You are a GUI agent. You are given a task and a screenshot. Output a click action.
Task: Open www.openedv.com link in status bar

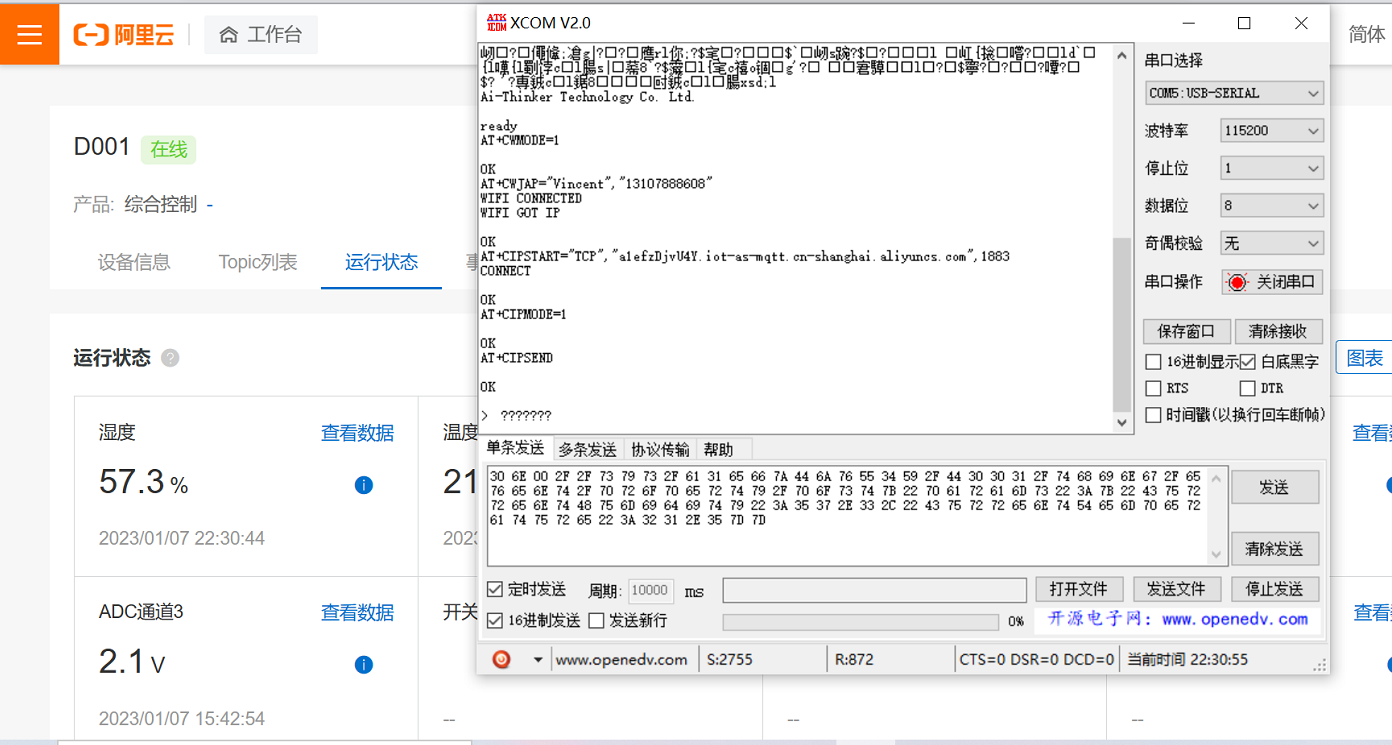(621, 660)
